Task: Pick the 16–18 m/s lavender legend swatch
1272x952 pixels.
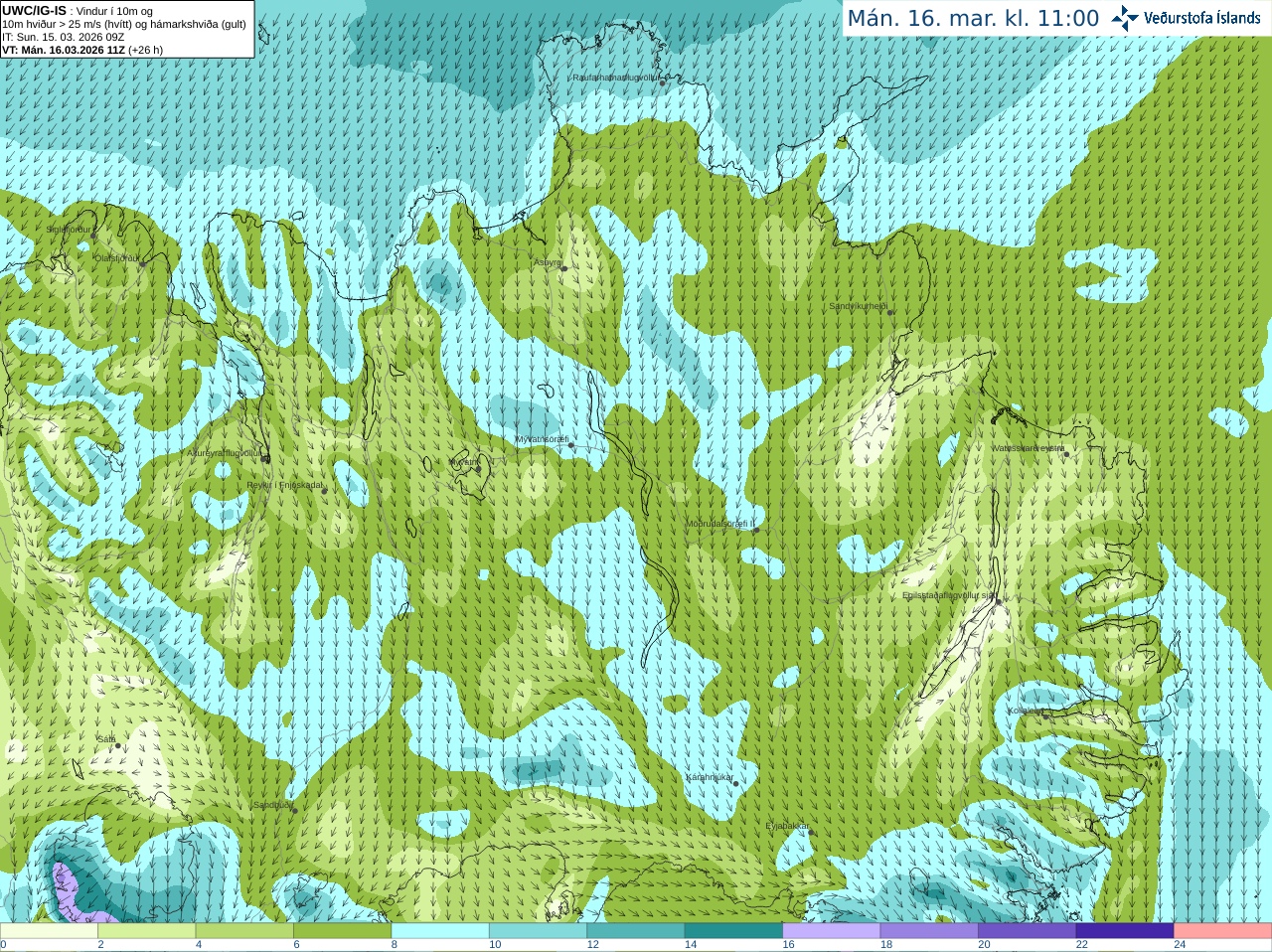Action: point(832,931)
